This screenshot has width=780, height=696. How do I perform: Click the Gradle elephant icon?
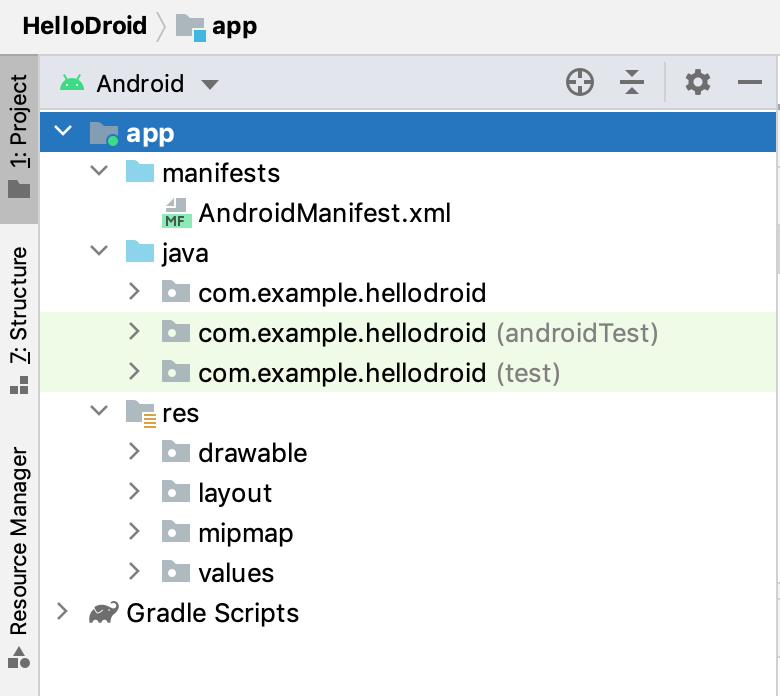103,612
